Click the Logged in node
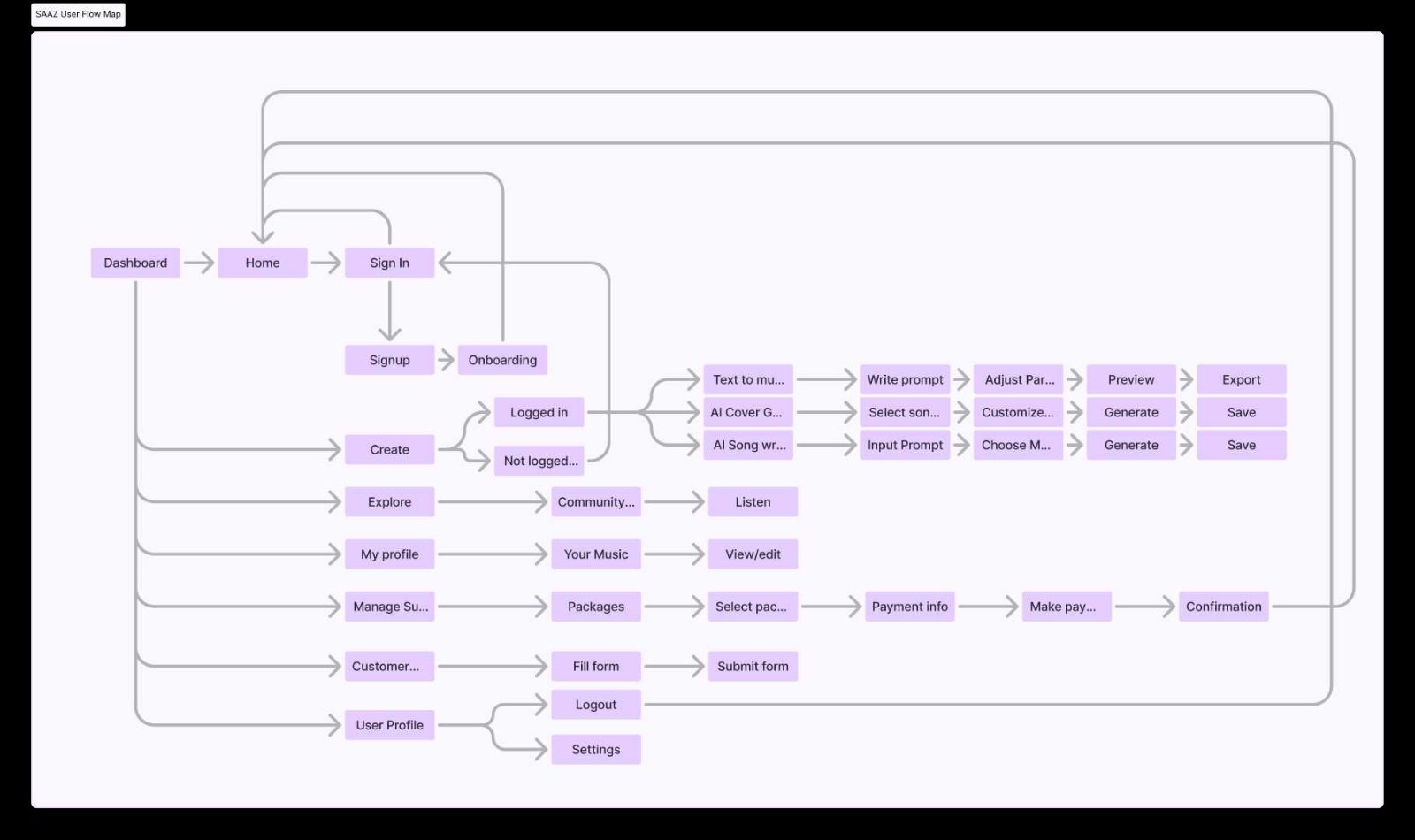This screenshot has height=840, width=1415. [539, 412]
